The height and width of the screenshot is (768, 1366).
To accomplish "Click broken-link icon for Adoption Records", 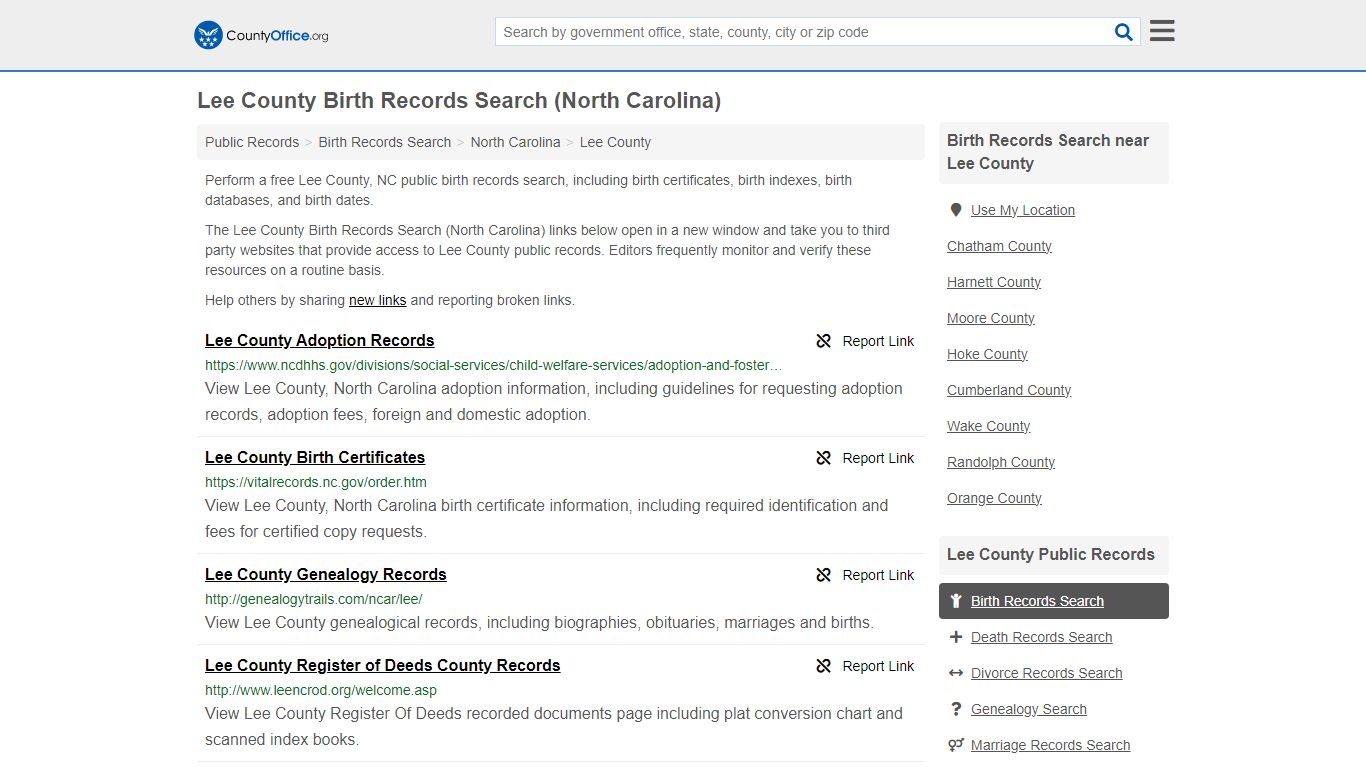I will pyautogui.click(x=824, y=341).
